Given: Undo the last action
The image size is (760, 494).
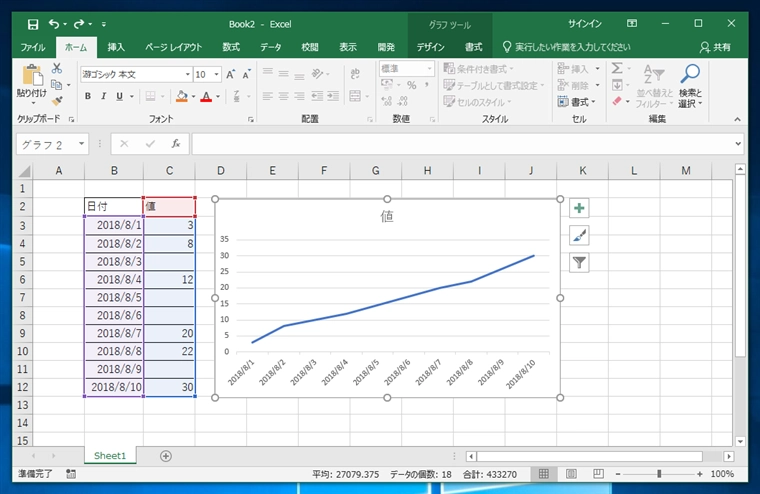Looking at the screenshot, I should 54,24.
